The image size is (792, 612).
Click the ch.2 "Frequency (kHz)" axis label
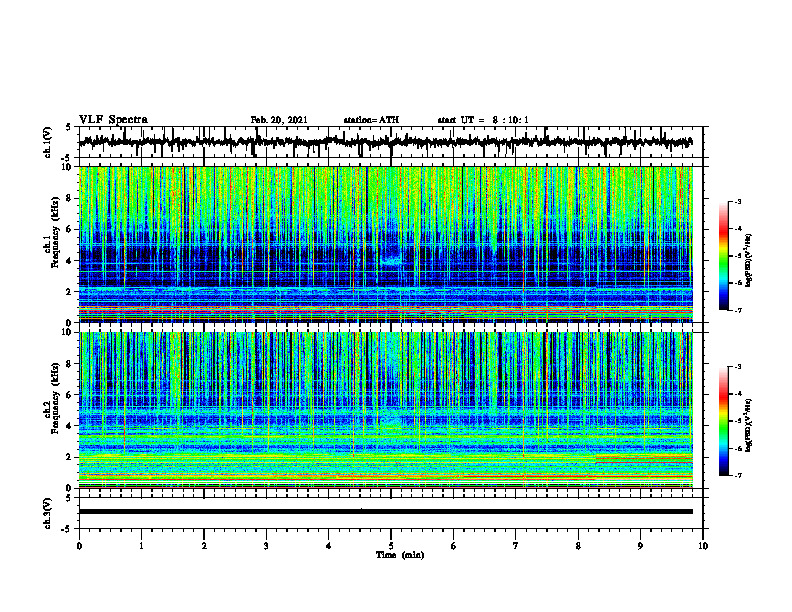55,398
